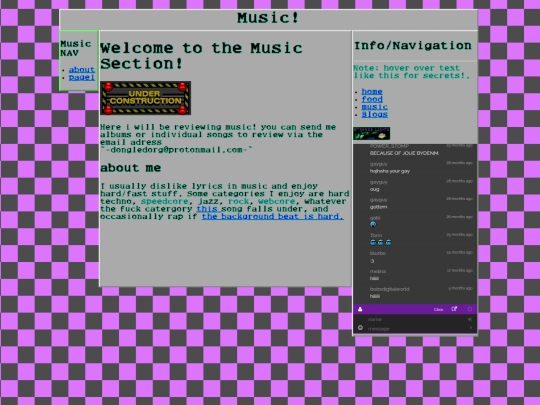Click the 'Note: hover over text' note

point(412,72)
